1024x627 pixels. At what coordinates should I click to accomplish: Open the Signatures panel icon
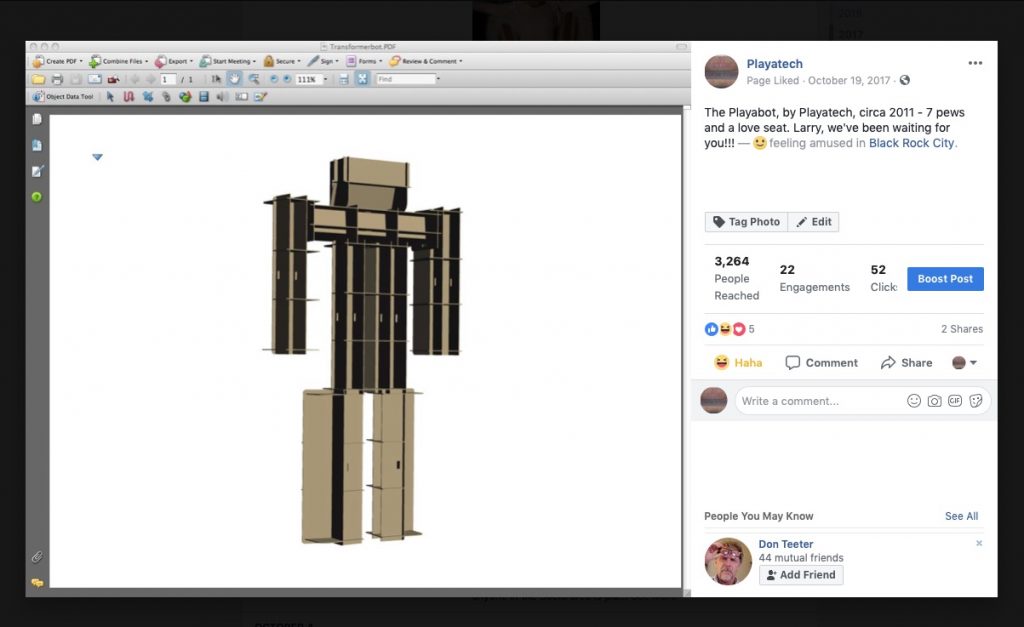[37, 171]
